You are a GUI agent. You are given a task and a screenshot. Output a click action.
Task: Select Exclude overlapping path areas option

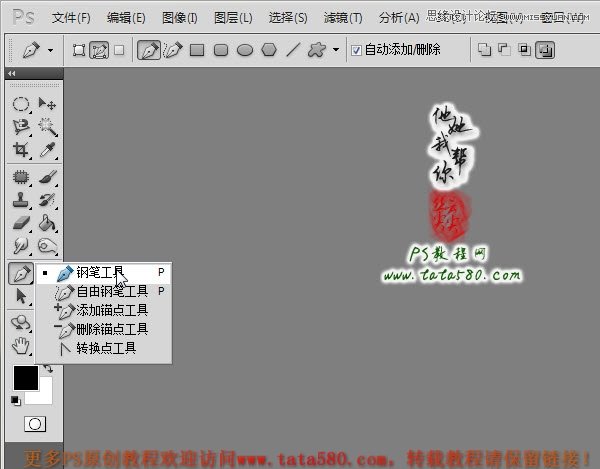[x=545, y=50]
